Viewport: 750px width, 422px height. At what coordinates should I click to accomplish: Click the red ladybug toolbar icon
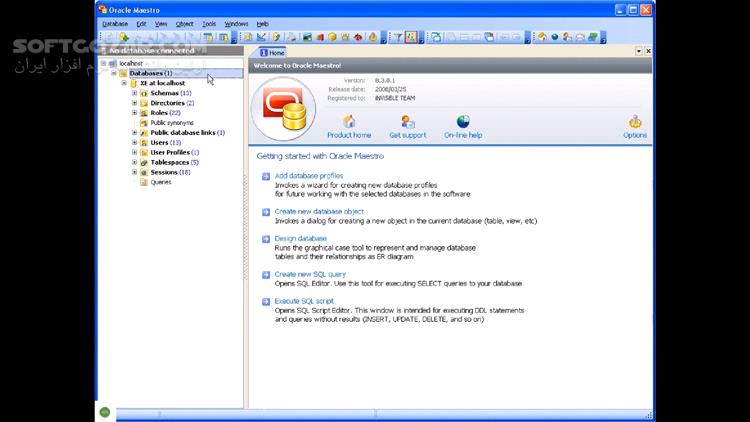(x=358, y=37)
